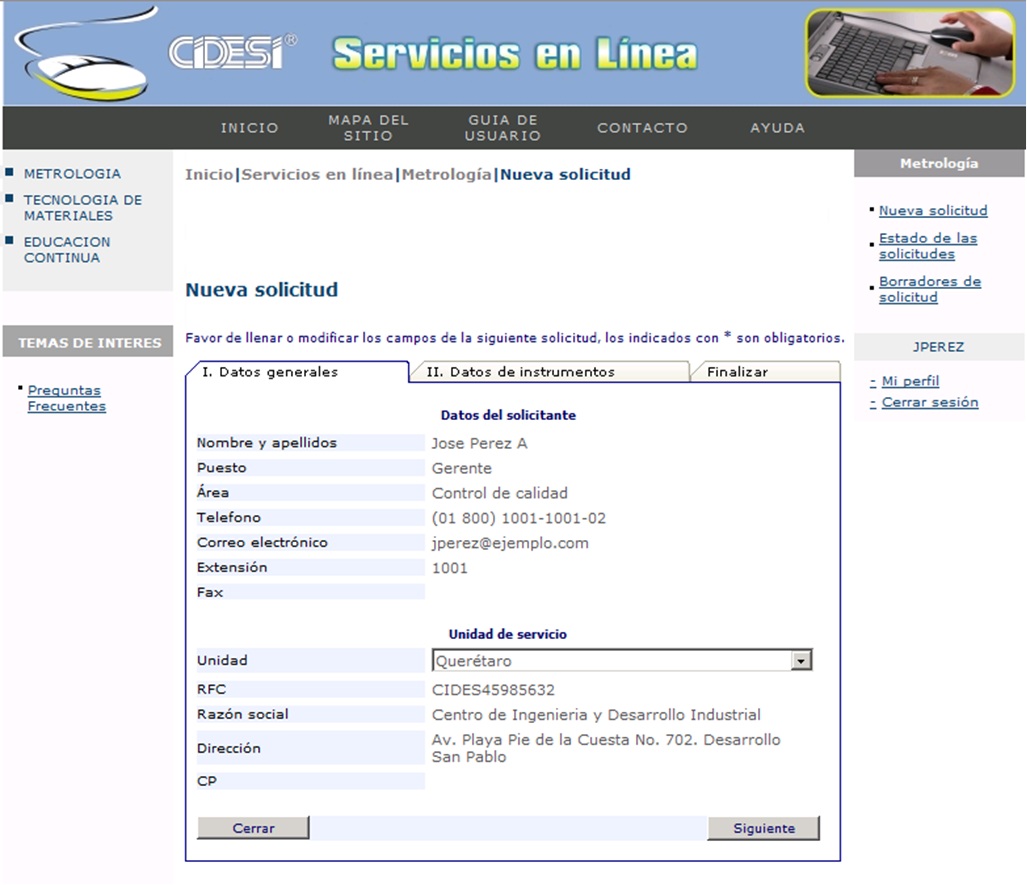Go to GUIA DE USUARIO
The image size is (1027, 885).
click(x=503, y=128)
